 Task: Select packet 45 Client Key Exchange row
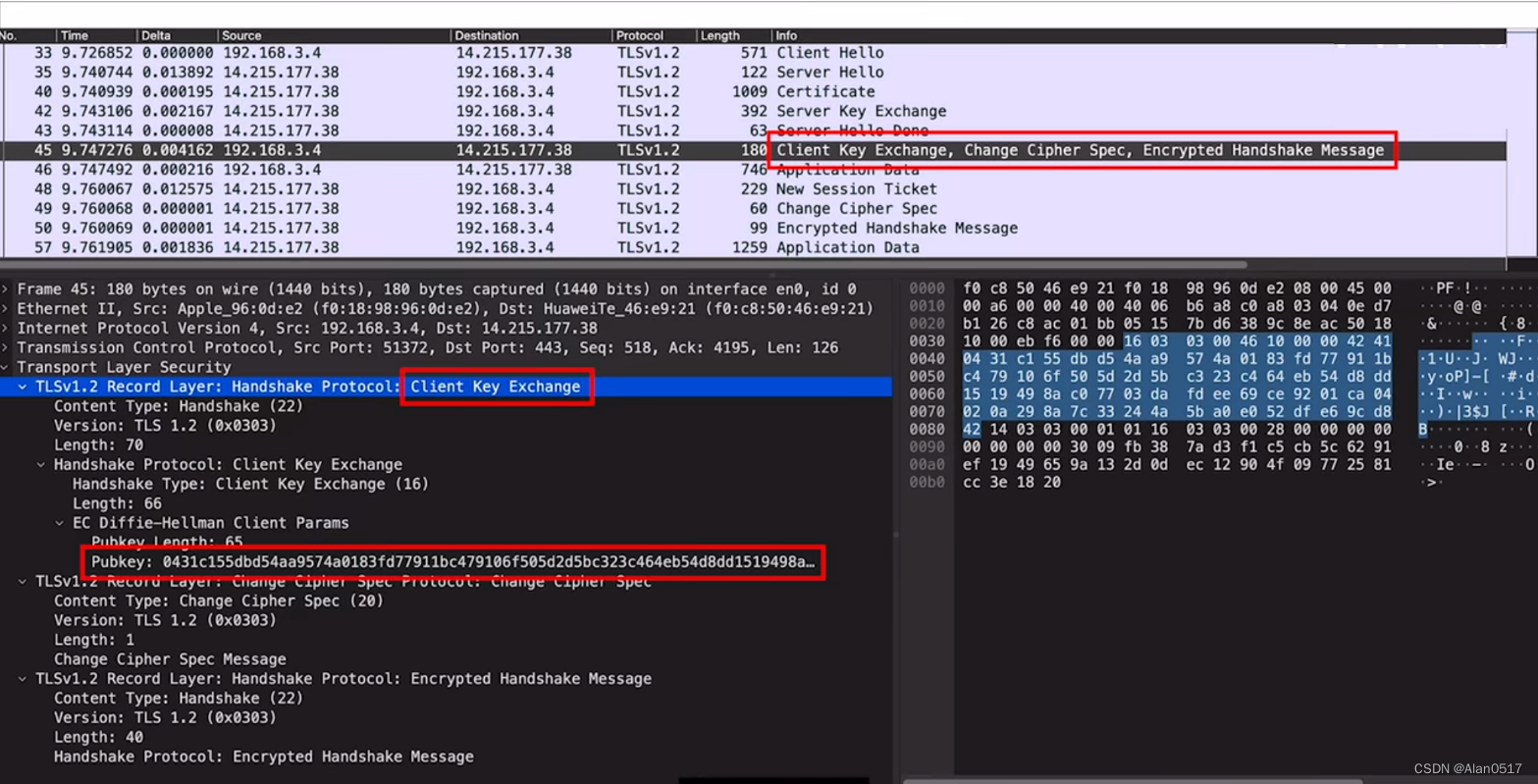(x=753, y=150)
